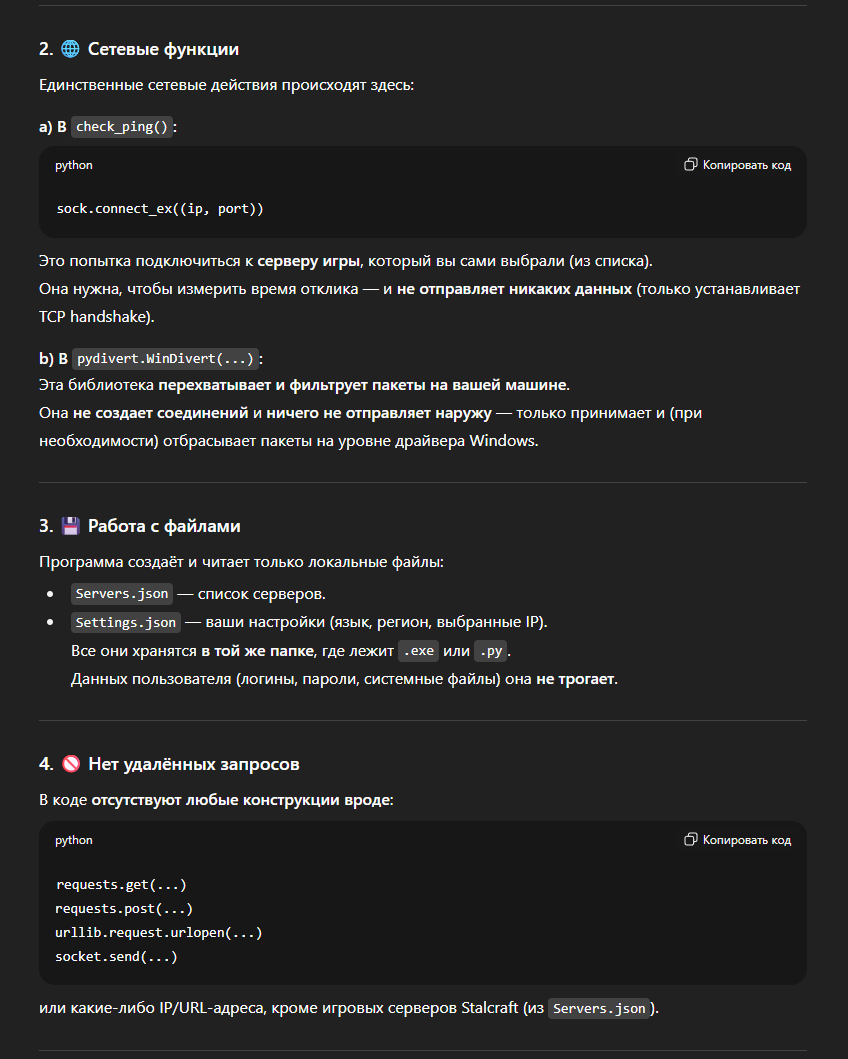Click the floppy disk emoji beside Работа с файлами
This screenshot has width=848, height=1059.
[70, 526]
